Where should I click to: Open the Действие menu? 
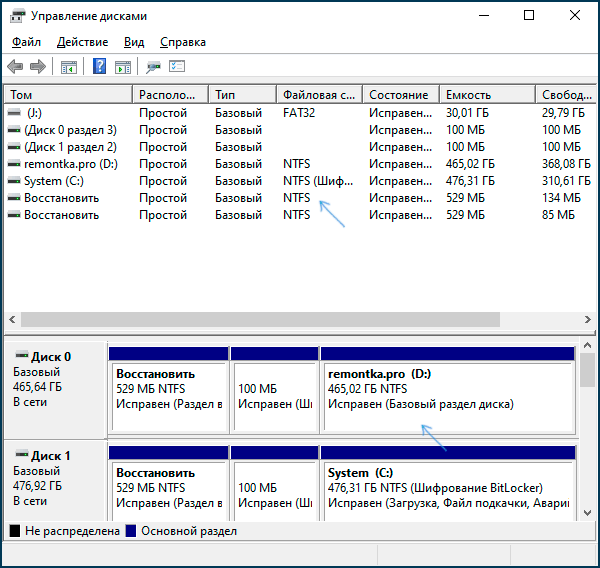tap(83, 42)
